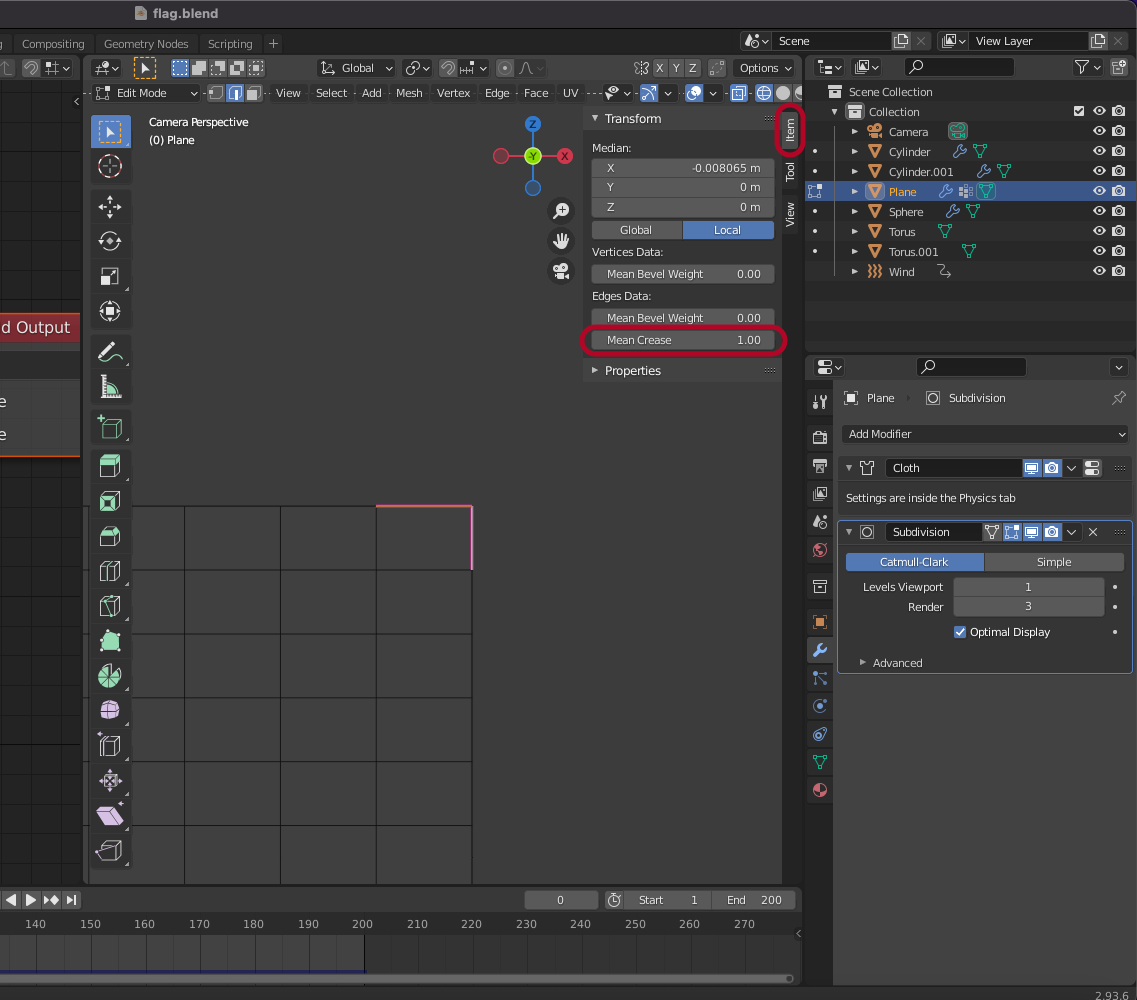
Task: Collapse the Cloth modifier panel
Action: click(849, 468)
